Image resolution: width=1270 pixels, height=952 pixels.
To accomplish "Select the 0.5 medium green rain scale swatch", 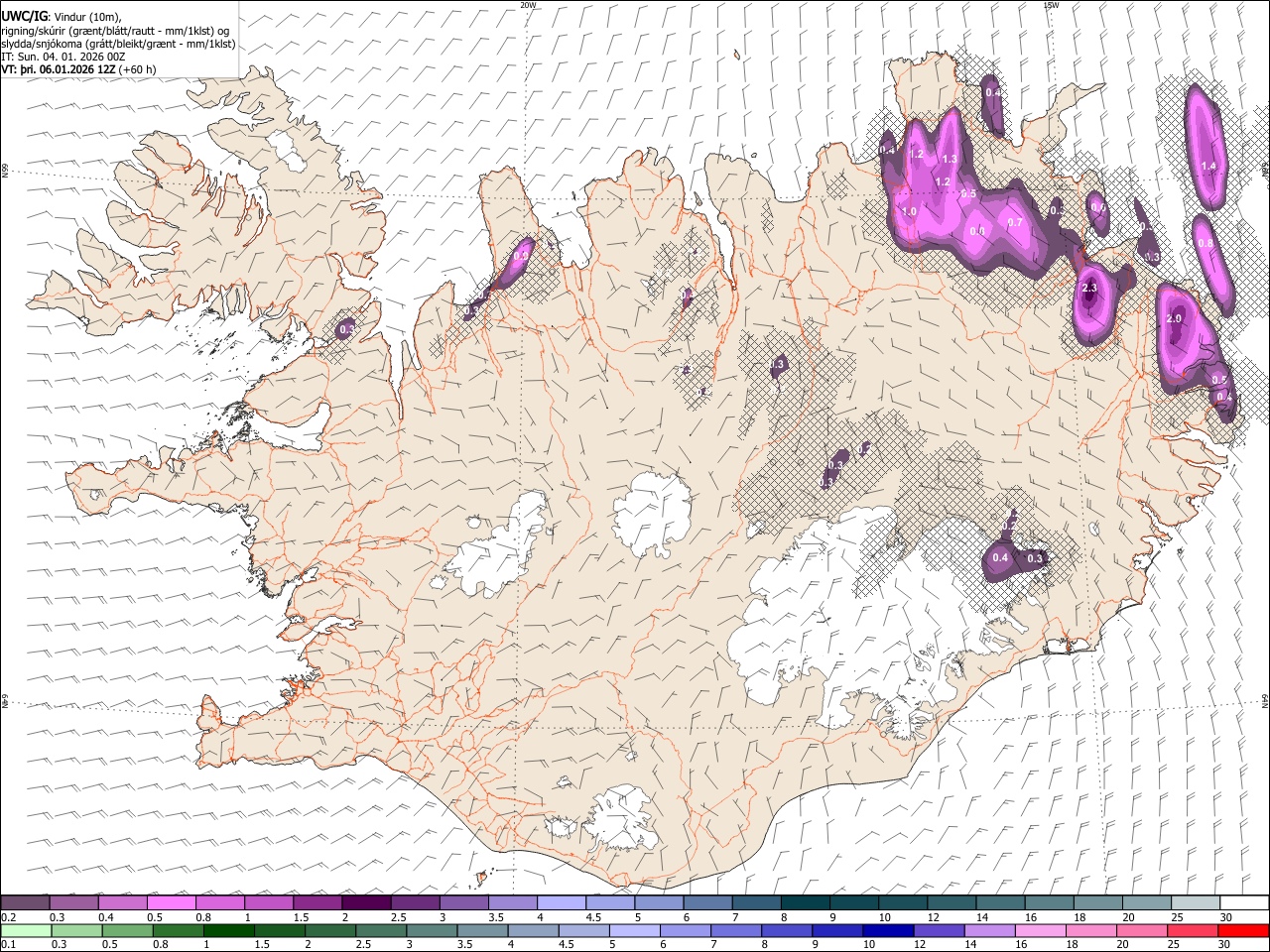I will (x=127, y=930).
